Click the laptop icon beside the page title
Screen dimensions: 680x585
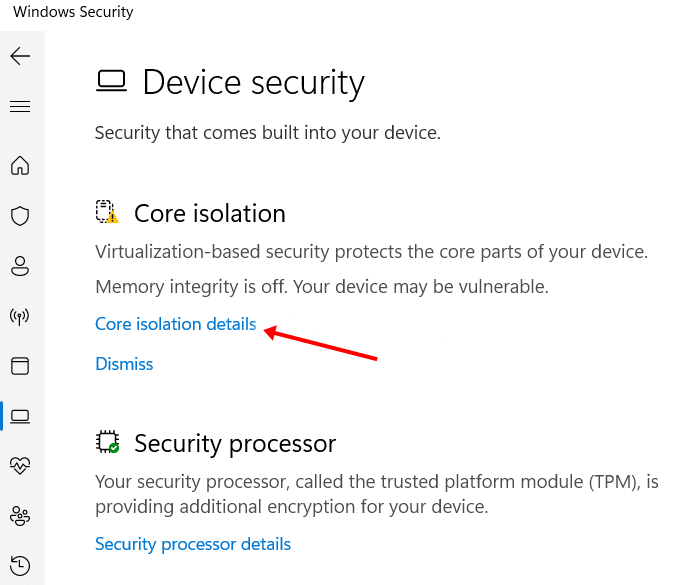(x=110, y=82)
